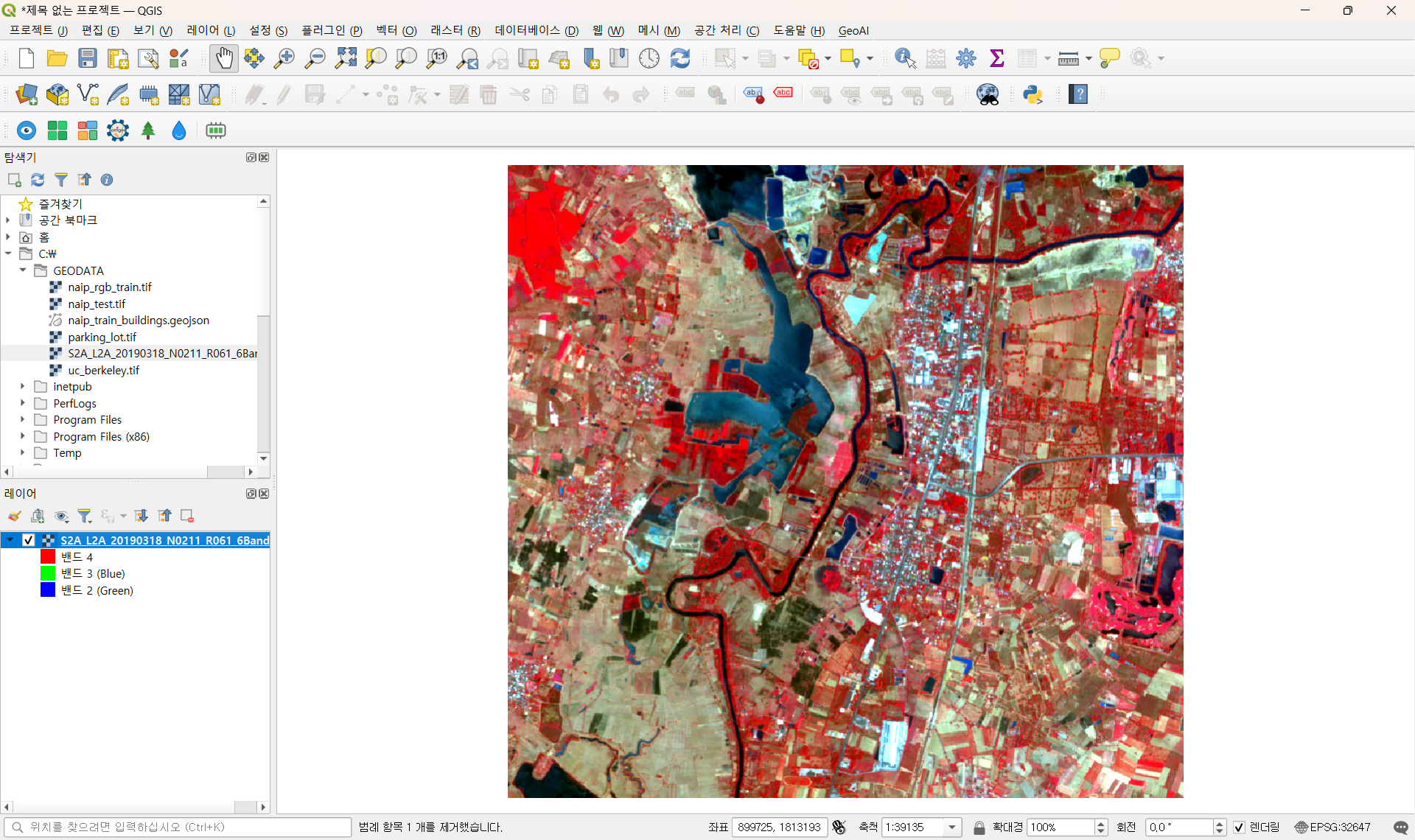
Task: Open the 래스터 (R) menu
Action: (455, 30)
